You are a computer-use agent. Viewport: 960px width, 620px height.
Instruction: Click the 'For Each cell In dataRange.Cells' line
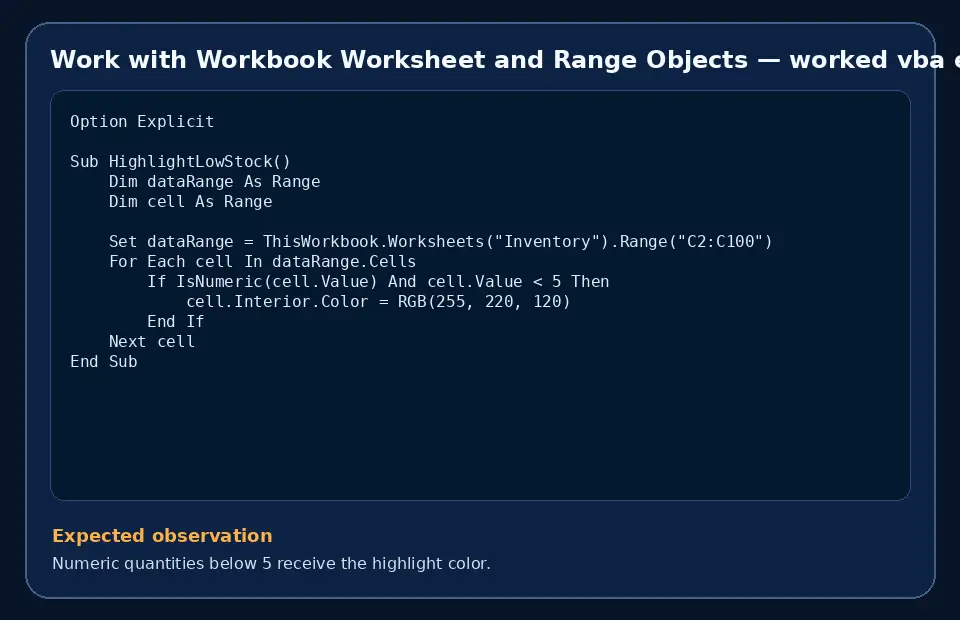(x=263, y=262)
